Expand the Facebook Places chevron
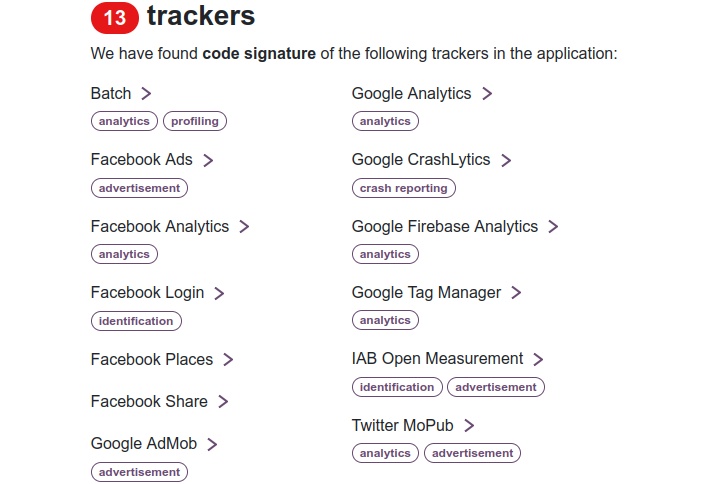 [x=228, y=360]
